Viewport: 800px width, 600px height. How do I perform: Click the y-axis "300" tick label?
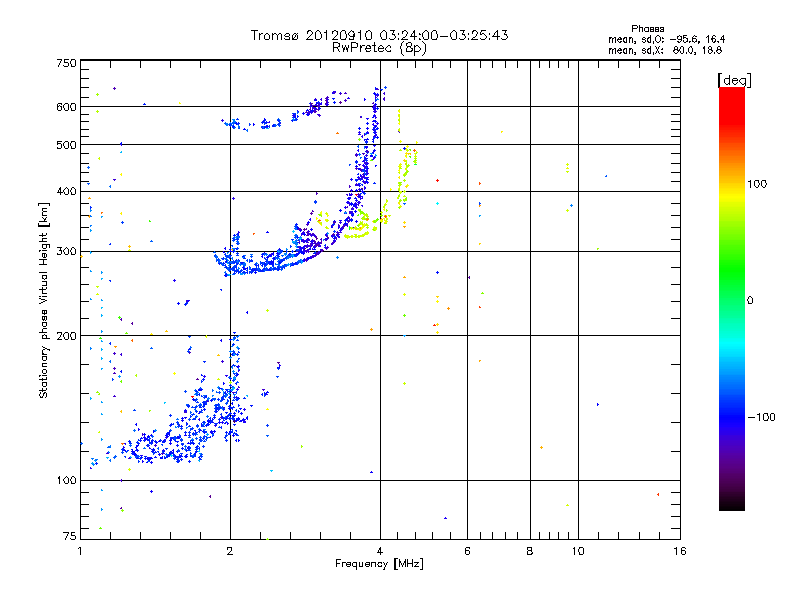coord(66,252)
